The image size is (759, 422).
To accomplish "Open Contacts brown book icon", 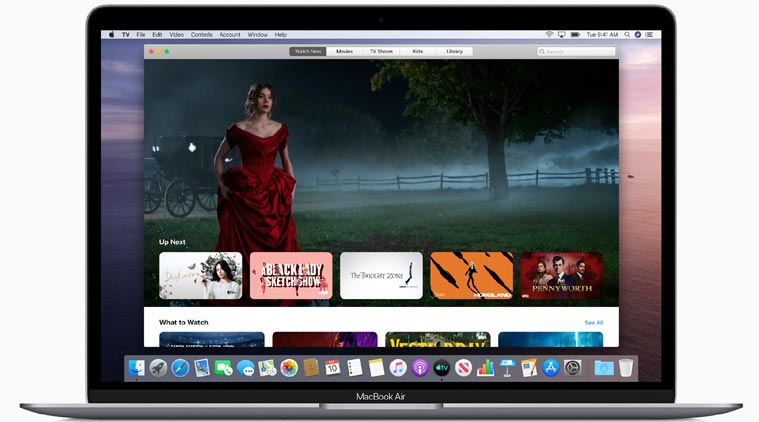I will coord(311,368).
